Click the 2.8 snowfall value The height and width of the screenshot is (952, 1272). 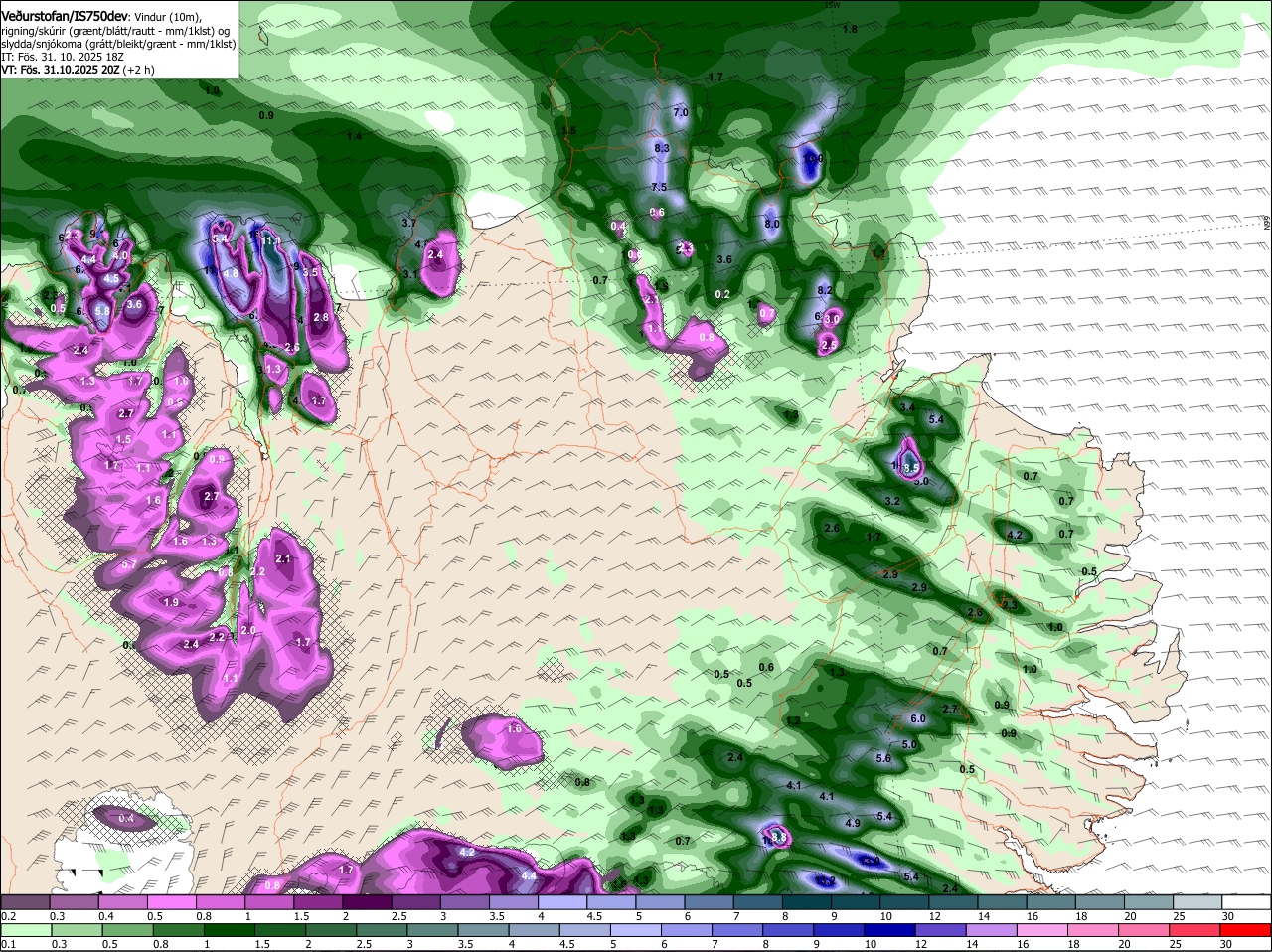[320, 317]
